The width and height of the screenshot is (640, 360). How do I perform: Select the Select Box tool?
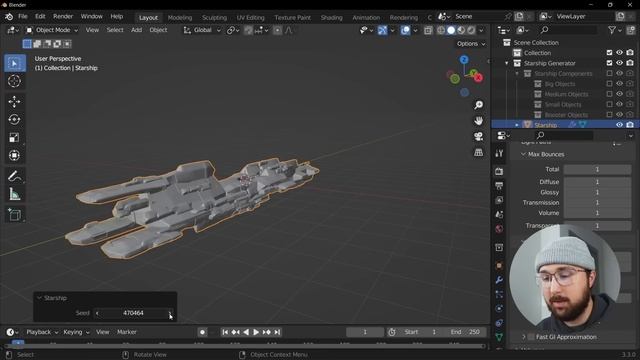[15, 63]
